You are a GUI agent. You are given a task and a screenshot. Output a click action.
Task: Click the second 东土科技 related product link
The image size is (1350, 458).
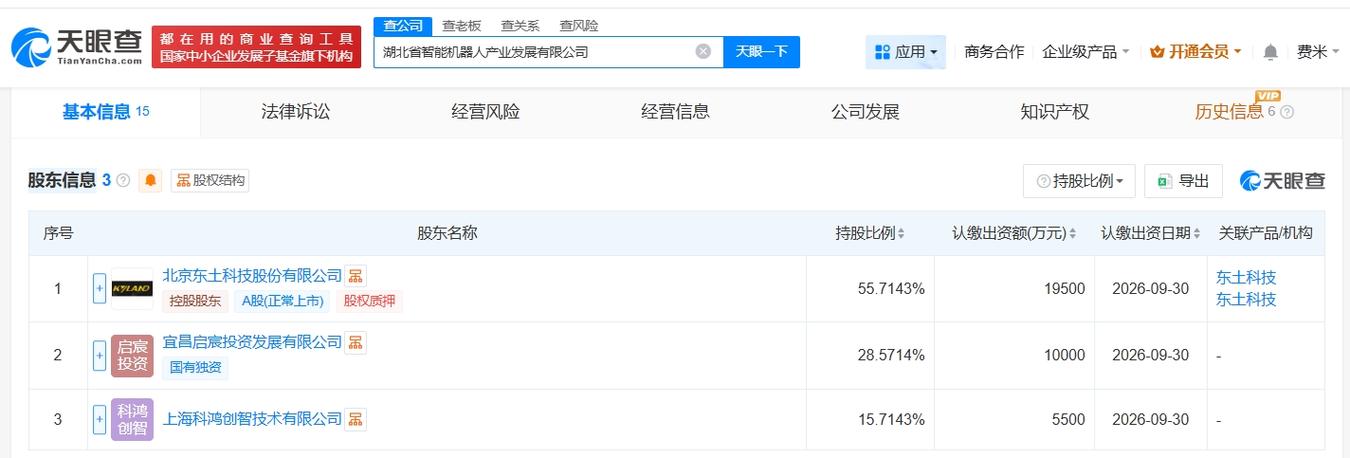(1246, 299)
